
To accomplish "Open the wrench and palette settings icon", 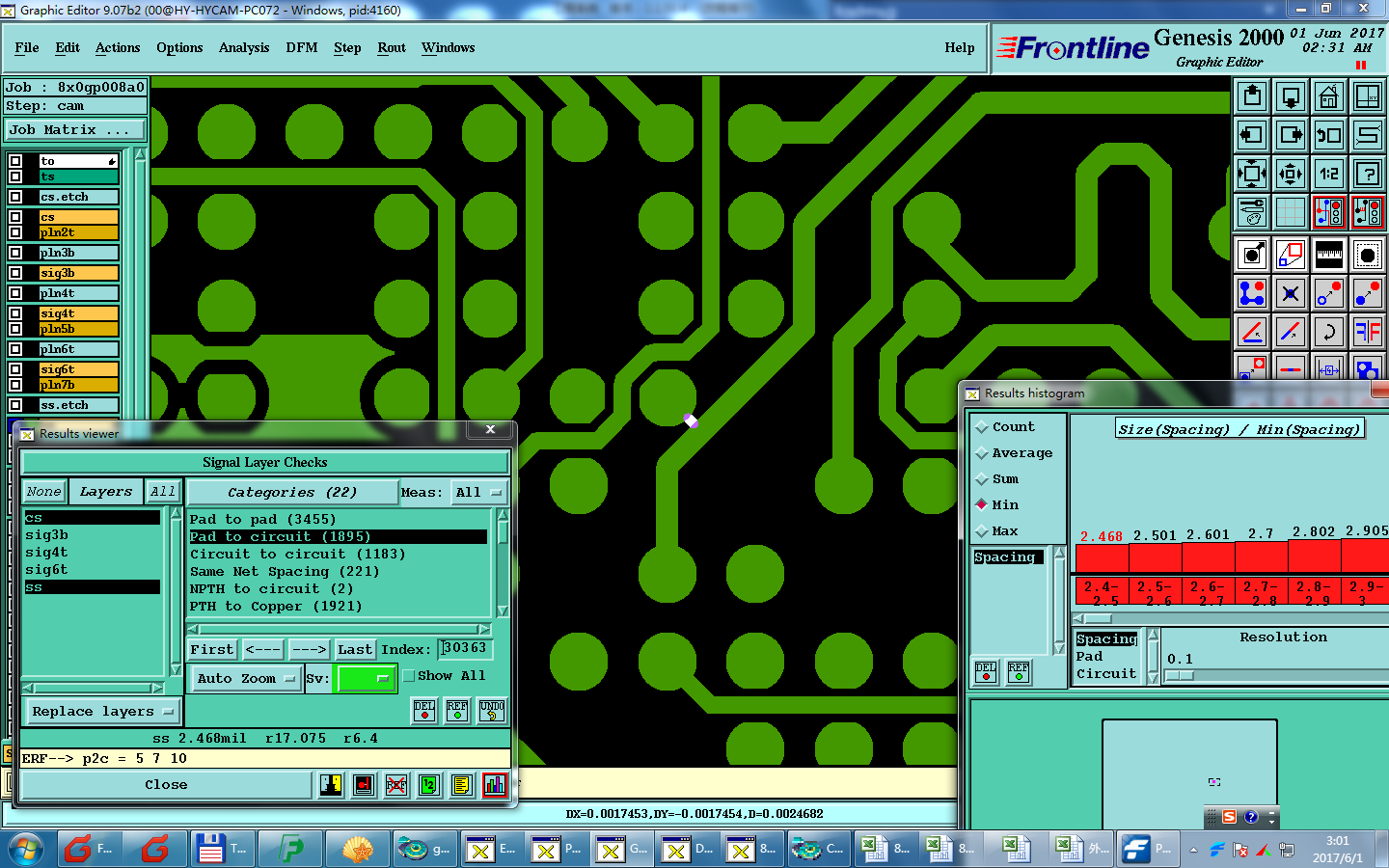I will point(1252,212).
